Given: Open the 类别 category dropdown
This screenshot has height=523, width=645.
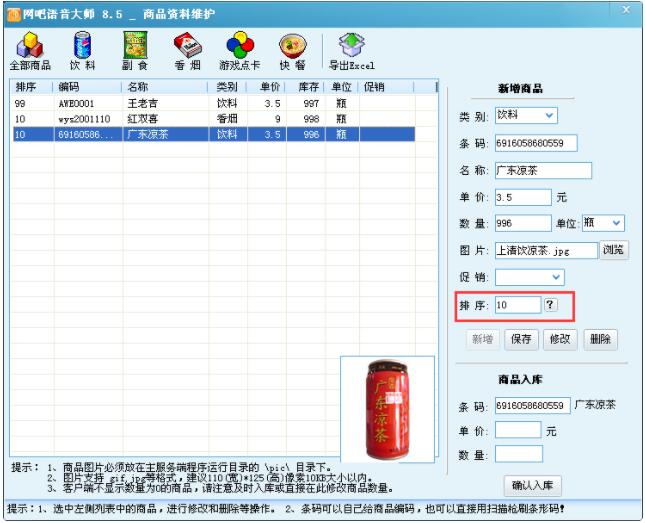Looking at the screenshot, I should click(x=549, y=116).
